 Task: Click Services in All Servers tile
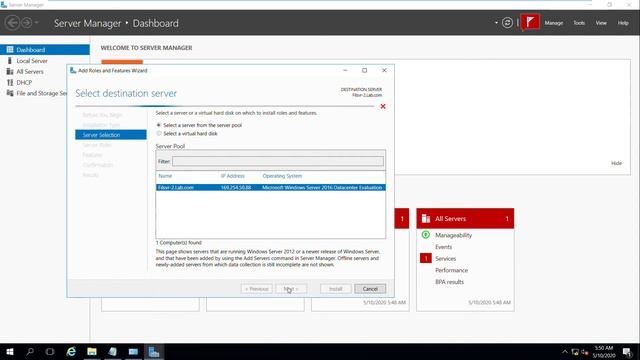coord(445,258)
